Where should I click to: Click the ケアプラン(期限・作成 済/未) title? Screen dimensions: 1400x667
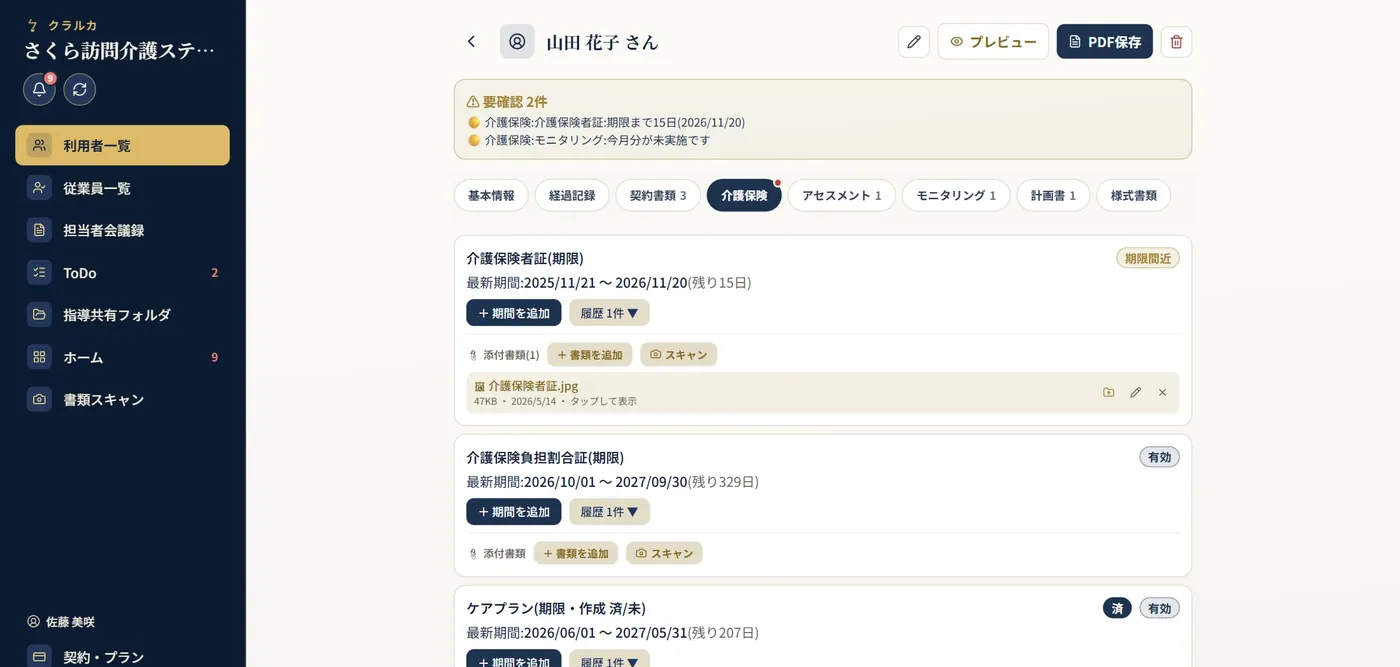coord(556,608)
